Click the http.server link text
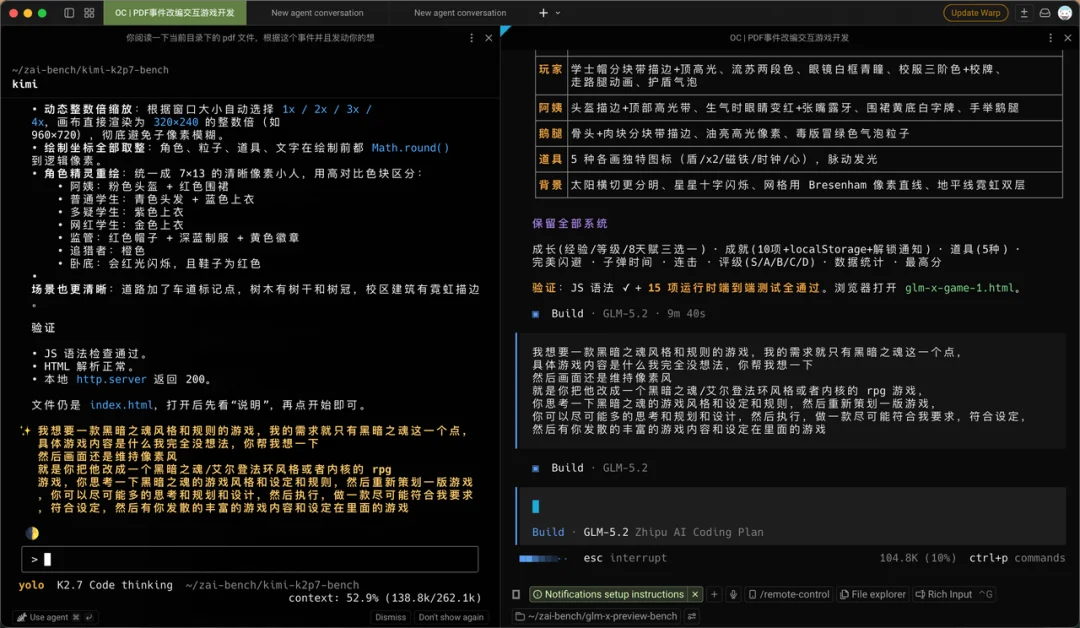 [111, 379]
